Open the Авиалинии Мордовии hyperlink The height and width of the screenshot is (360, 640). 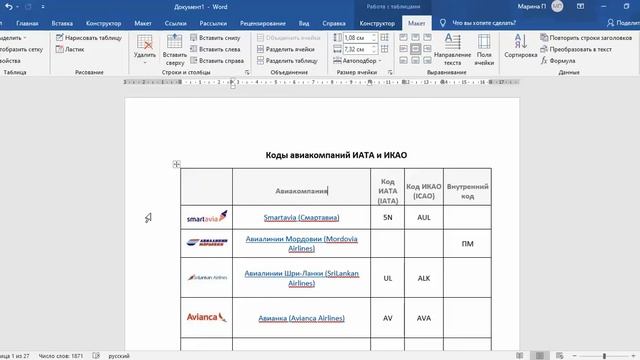pyautogui.click(x=301, y=243)
